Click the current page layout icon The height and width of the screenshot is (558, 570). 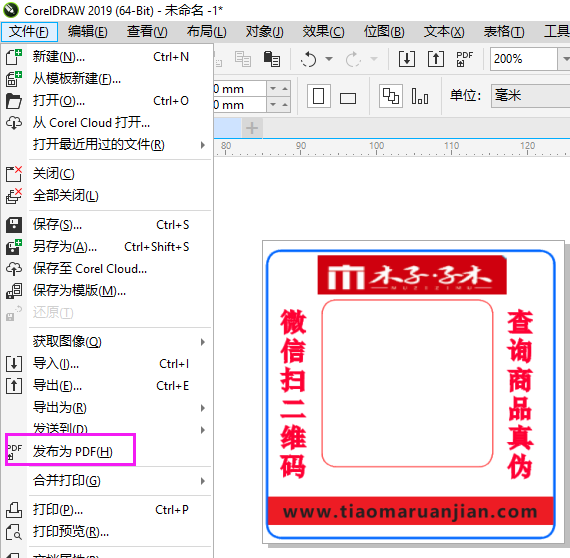point(420,96)
